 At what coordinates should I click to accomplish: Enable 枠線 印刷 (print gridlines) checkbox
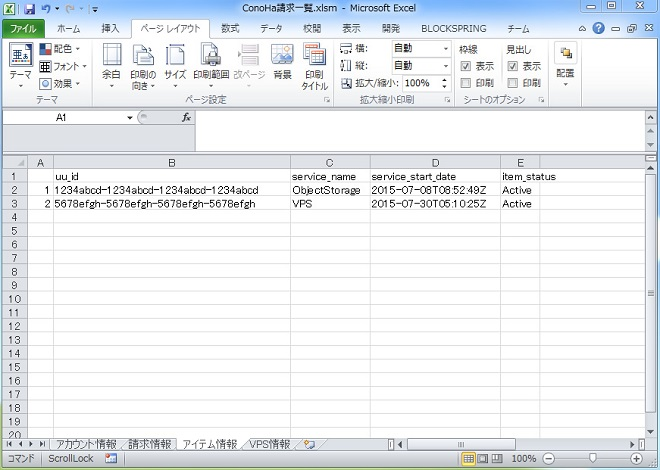[x=466, y=83]
